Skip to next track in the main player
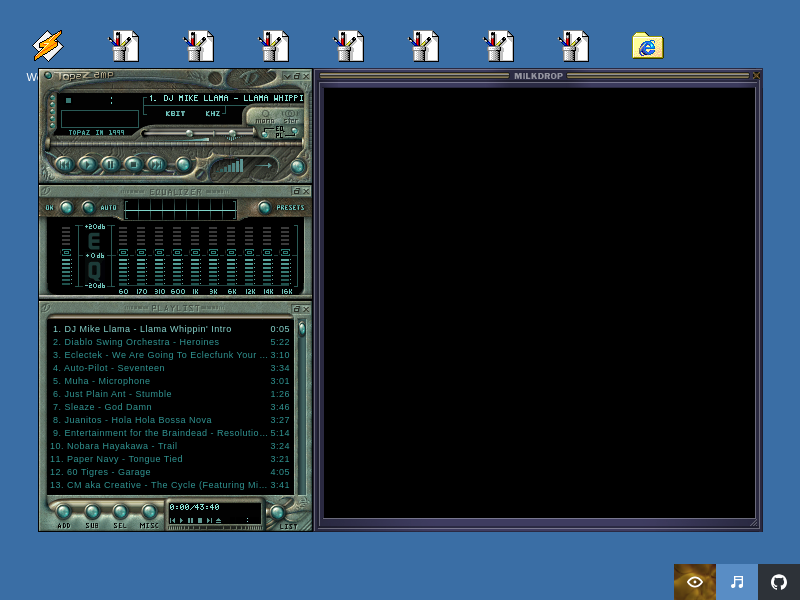 point(156,164)
